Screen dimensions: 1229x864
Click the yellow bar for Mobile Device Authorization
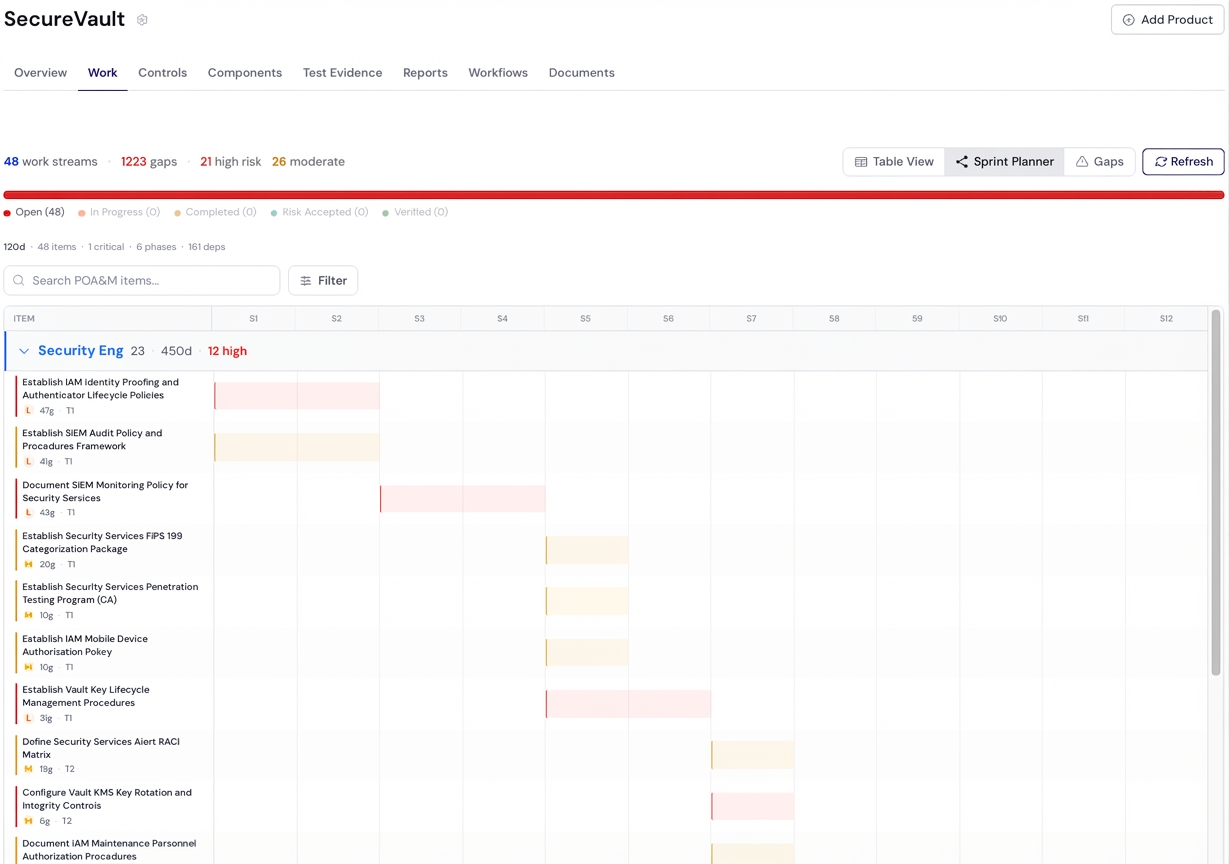pyautogui.click(x=587, y=653)
